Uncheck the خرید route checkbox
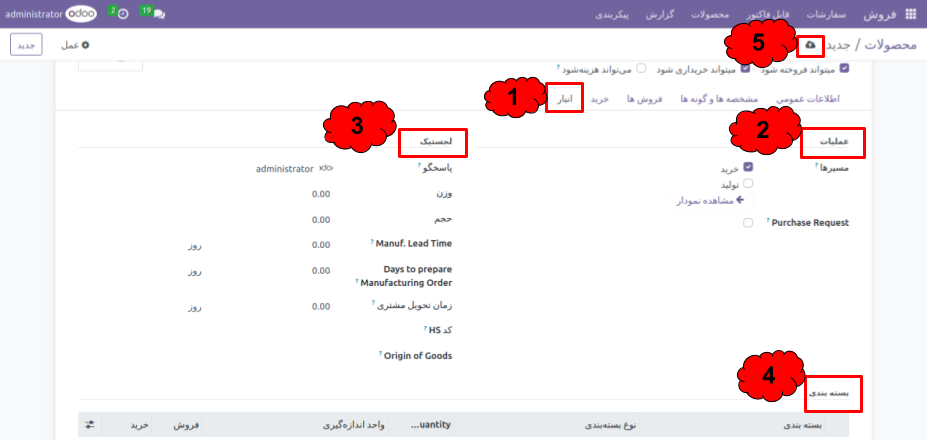Image resolution: width=928 pixels, height=440 pixels. 748,168
